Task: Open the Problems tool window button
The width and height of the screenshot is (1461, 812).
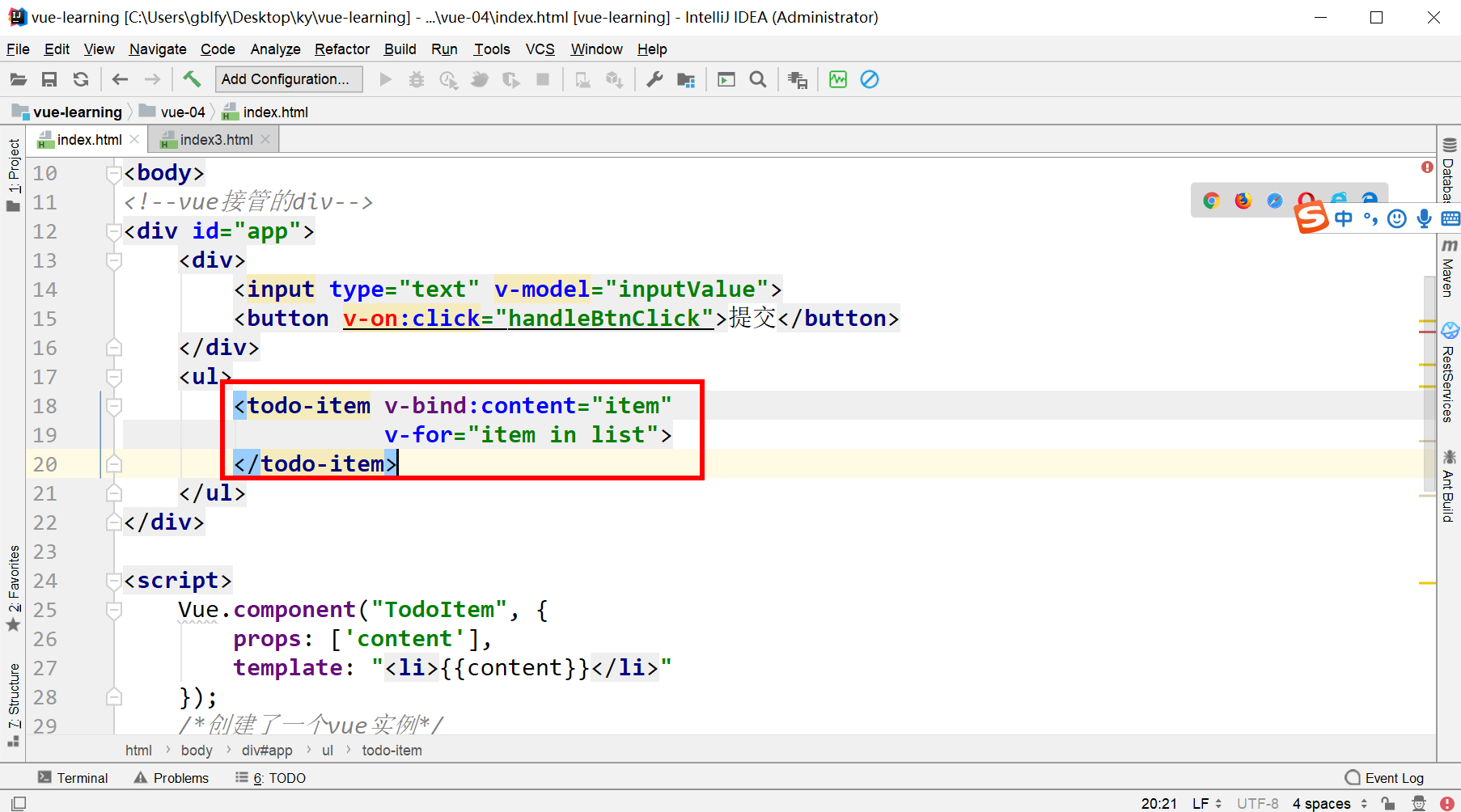Action: click(x=172, y=778)
